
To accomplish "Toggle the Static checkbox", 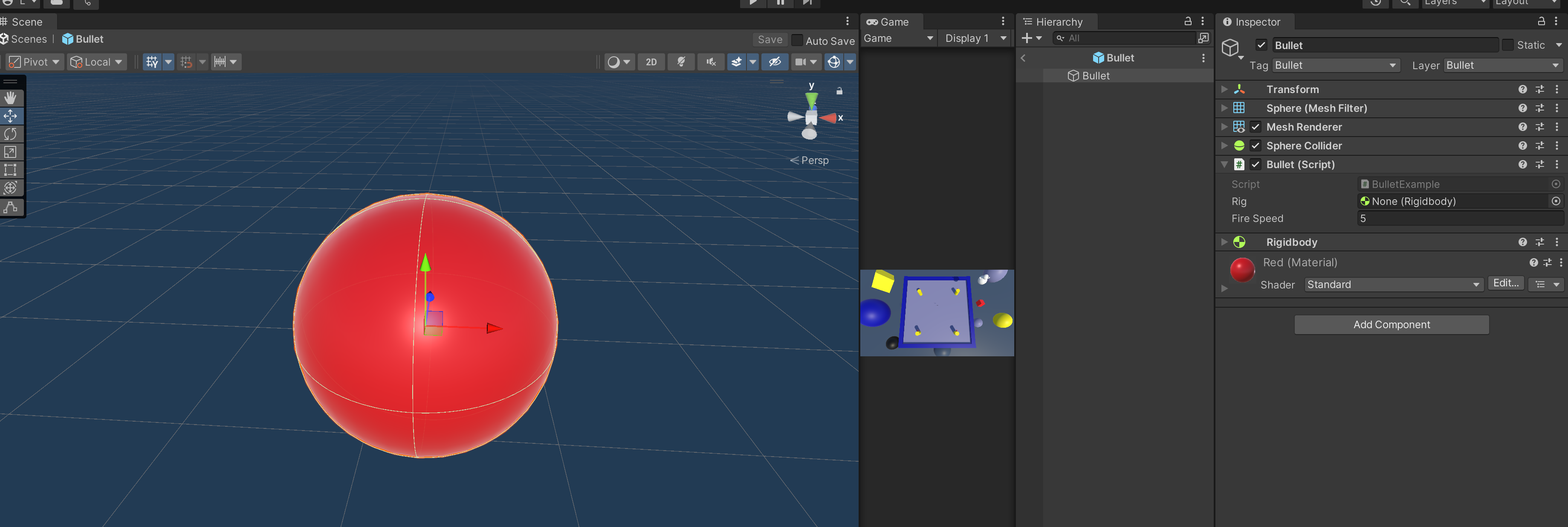I will tap(1507, 45).
